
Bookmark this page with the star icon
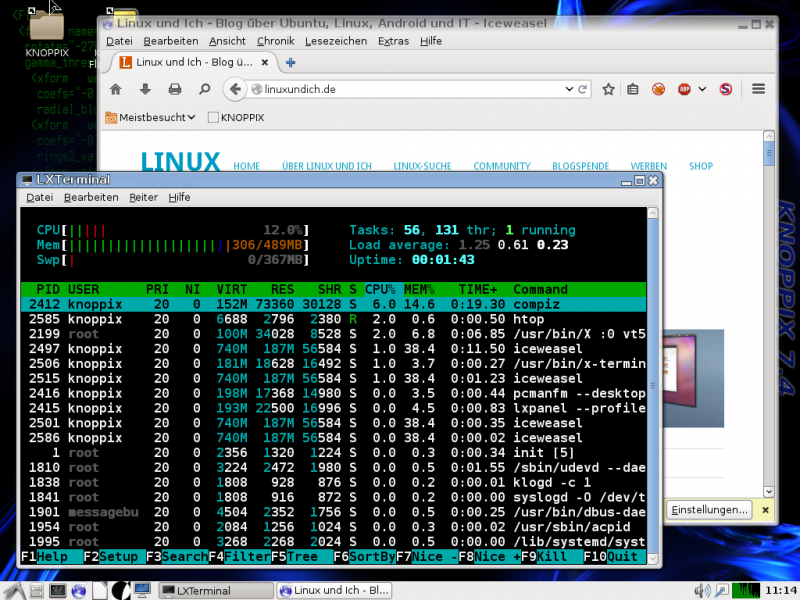pyautogui.click(x=607, y=89)
